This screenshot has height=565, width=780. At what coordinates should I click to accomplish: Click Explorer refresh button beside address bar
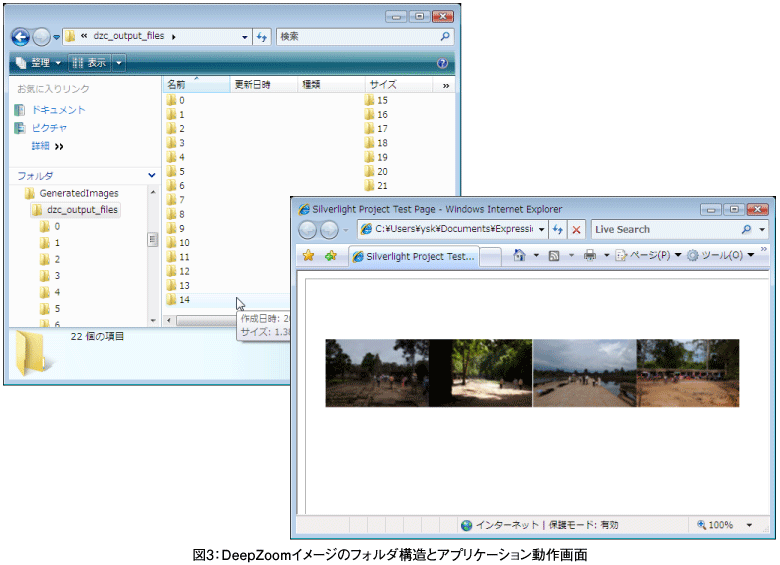pos(262,37)
